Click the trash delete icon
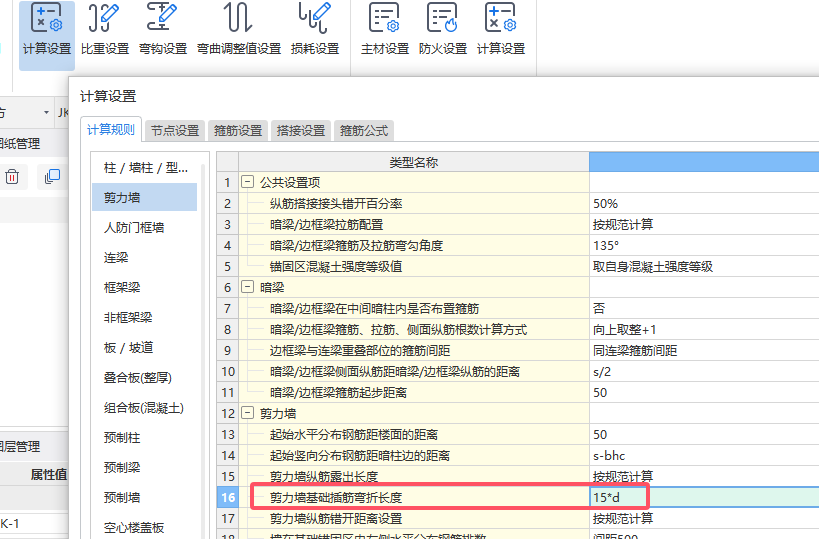Viewport: 819px width, 539px height. [x=12, y=177]
